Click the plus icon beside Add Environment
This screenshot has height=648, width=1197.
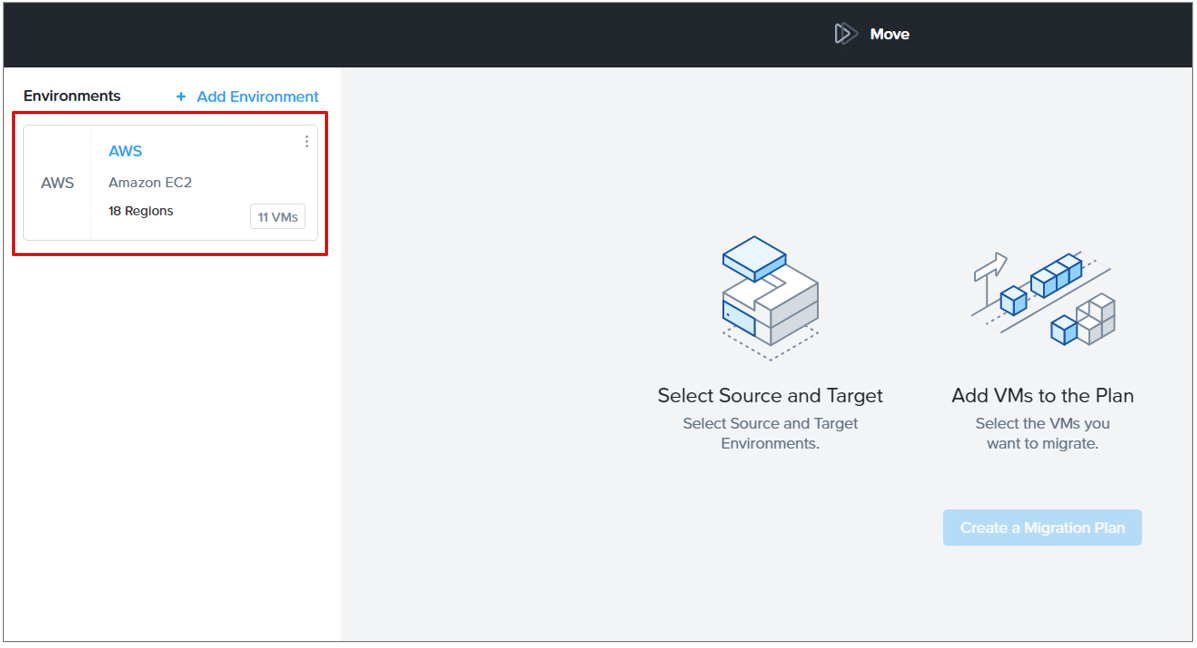click(x=181, y=97)
